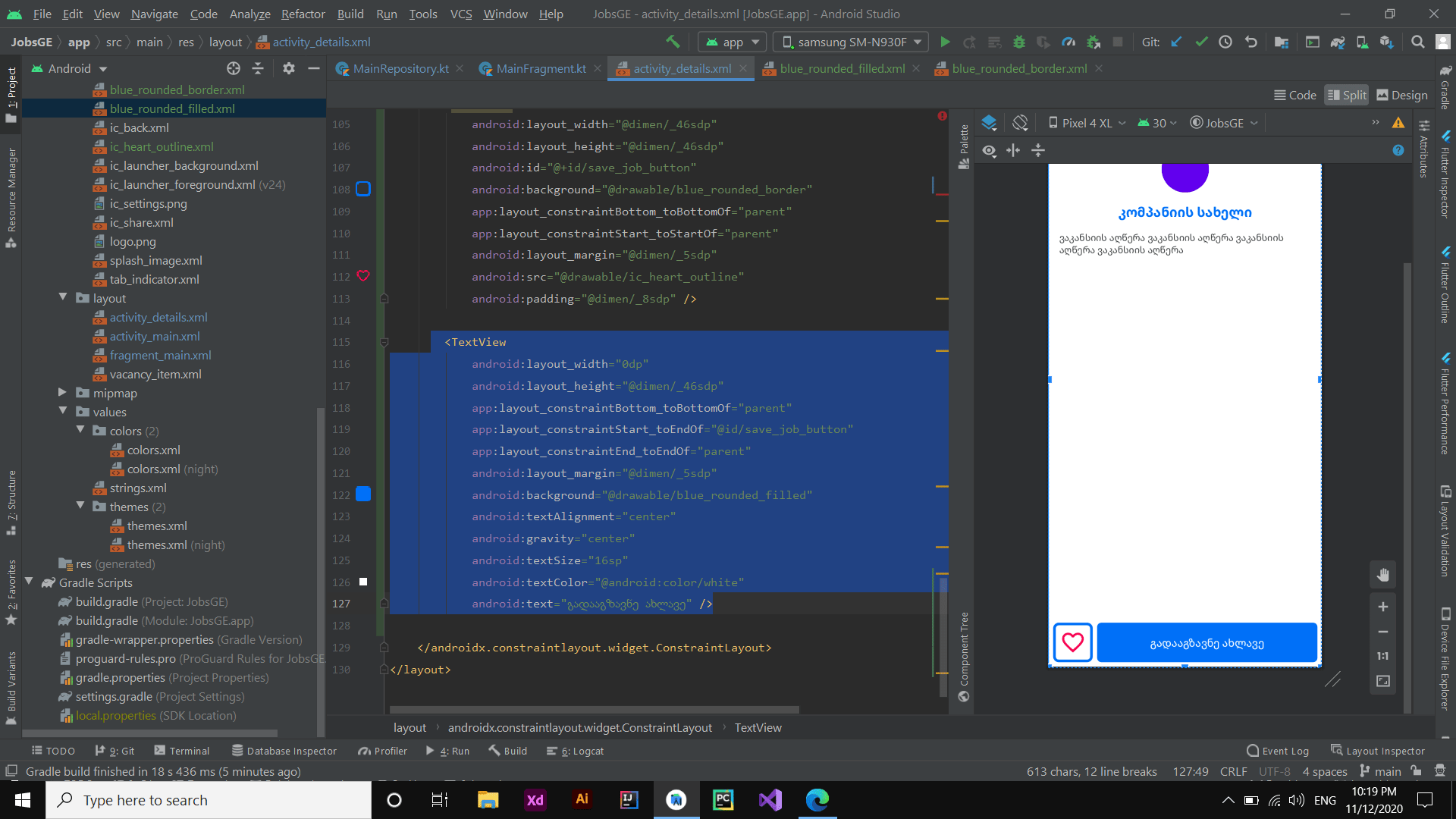Enable Code-only view mode
The image size is (1456, 819).
1294,94
